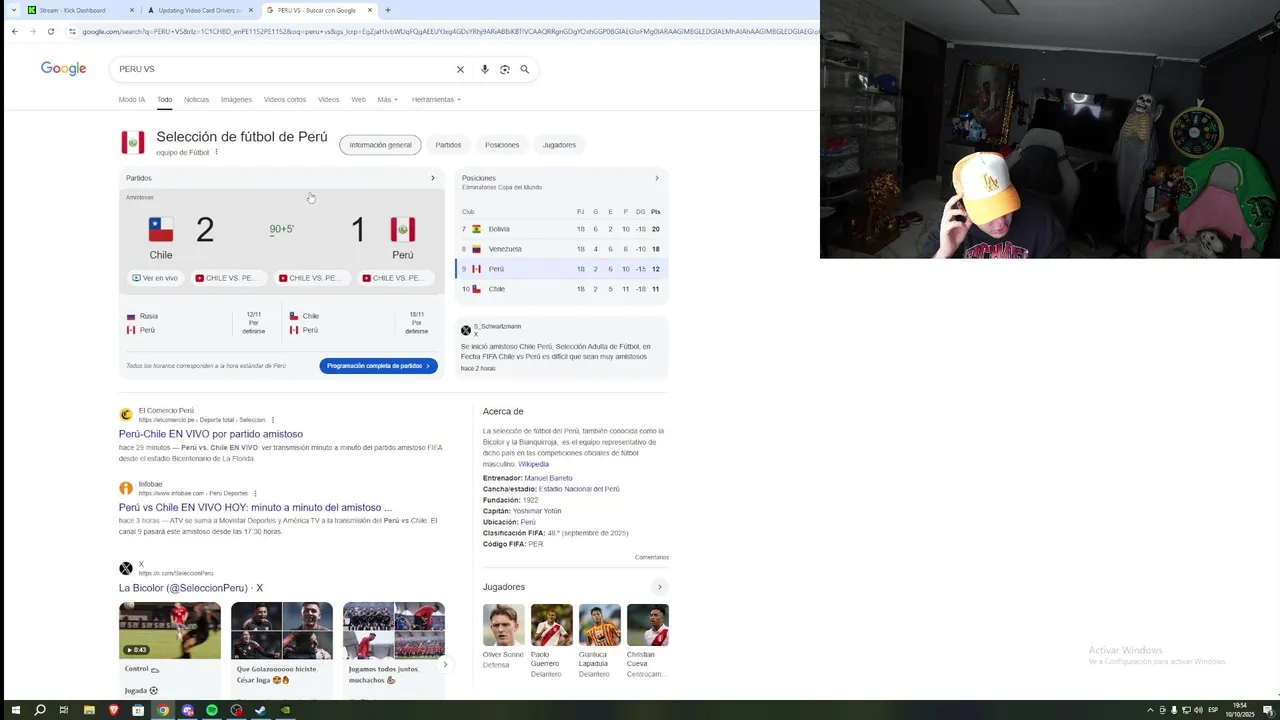This screenshot has width=1280, height=720.
Task: Go back to previous page
Action: pos(15,31)
